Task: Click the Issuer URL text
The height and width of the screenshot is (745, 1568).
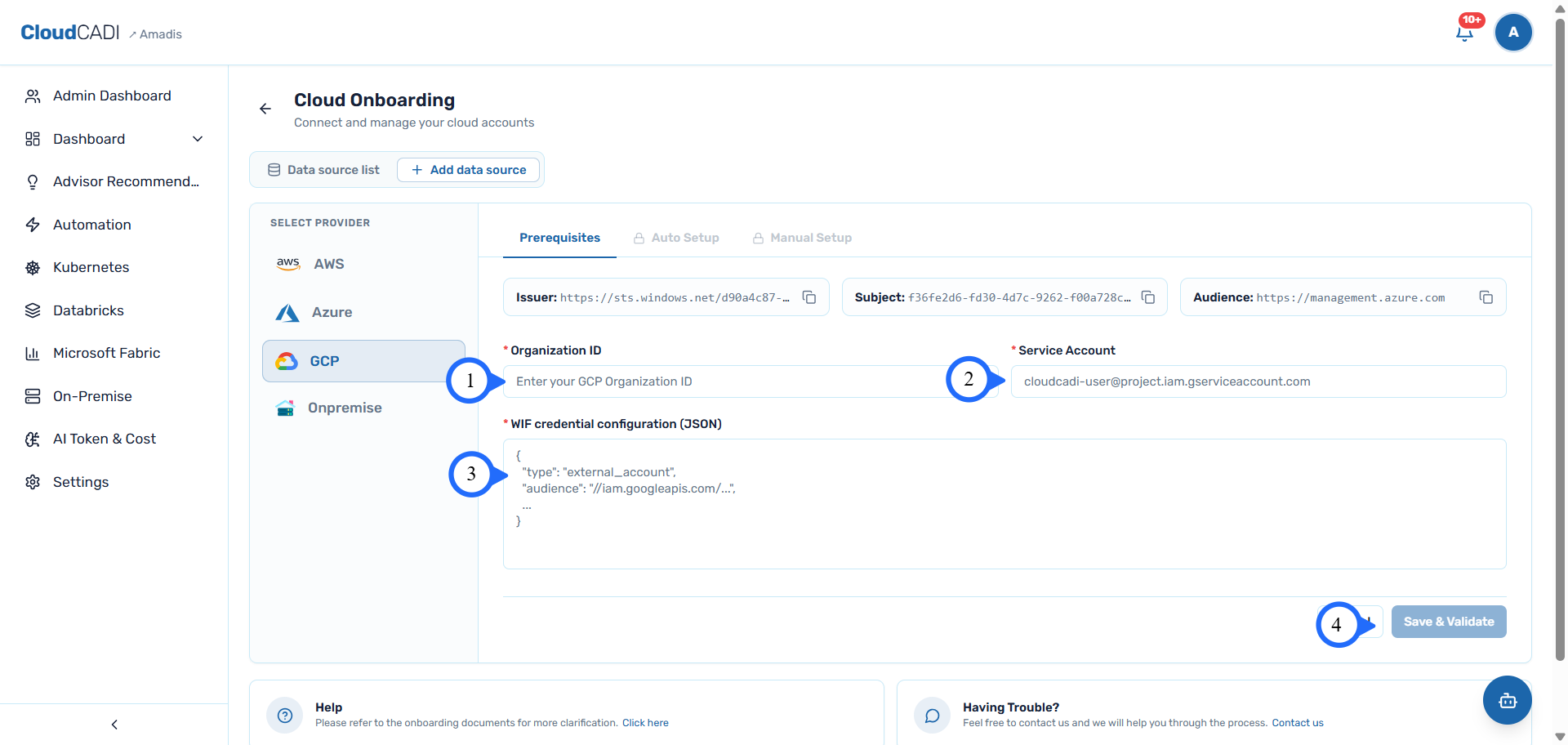Action: [x=675, y=298]
